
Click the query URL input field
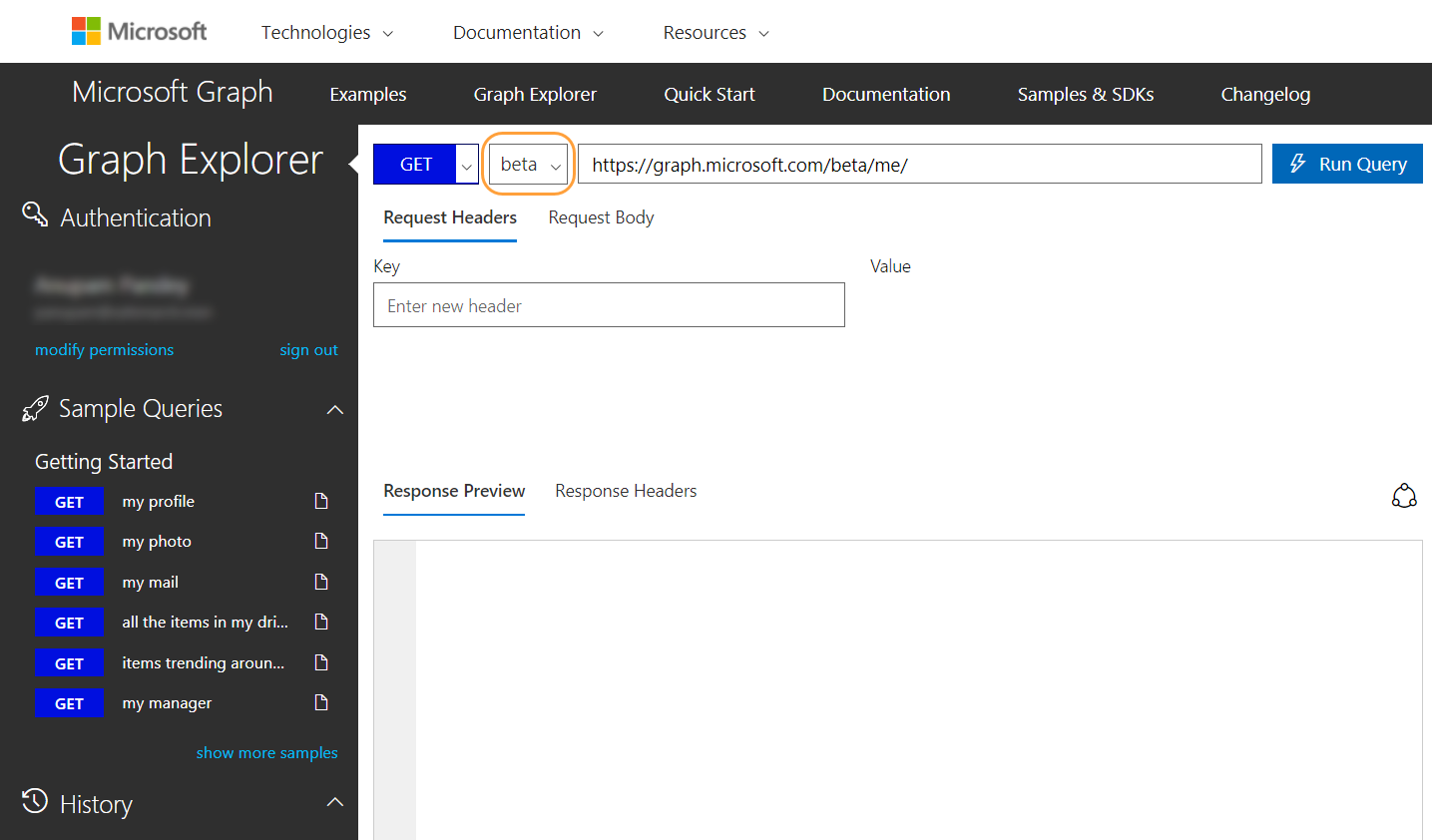(920, 165)
